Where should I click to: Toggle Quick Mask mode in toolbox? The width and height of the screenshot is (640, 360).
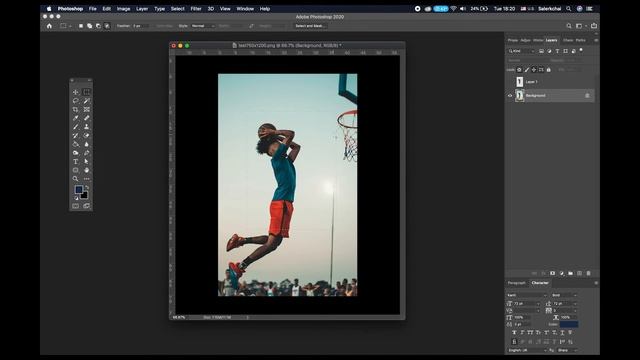[x=76, y=206]
